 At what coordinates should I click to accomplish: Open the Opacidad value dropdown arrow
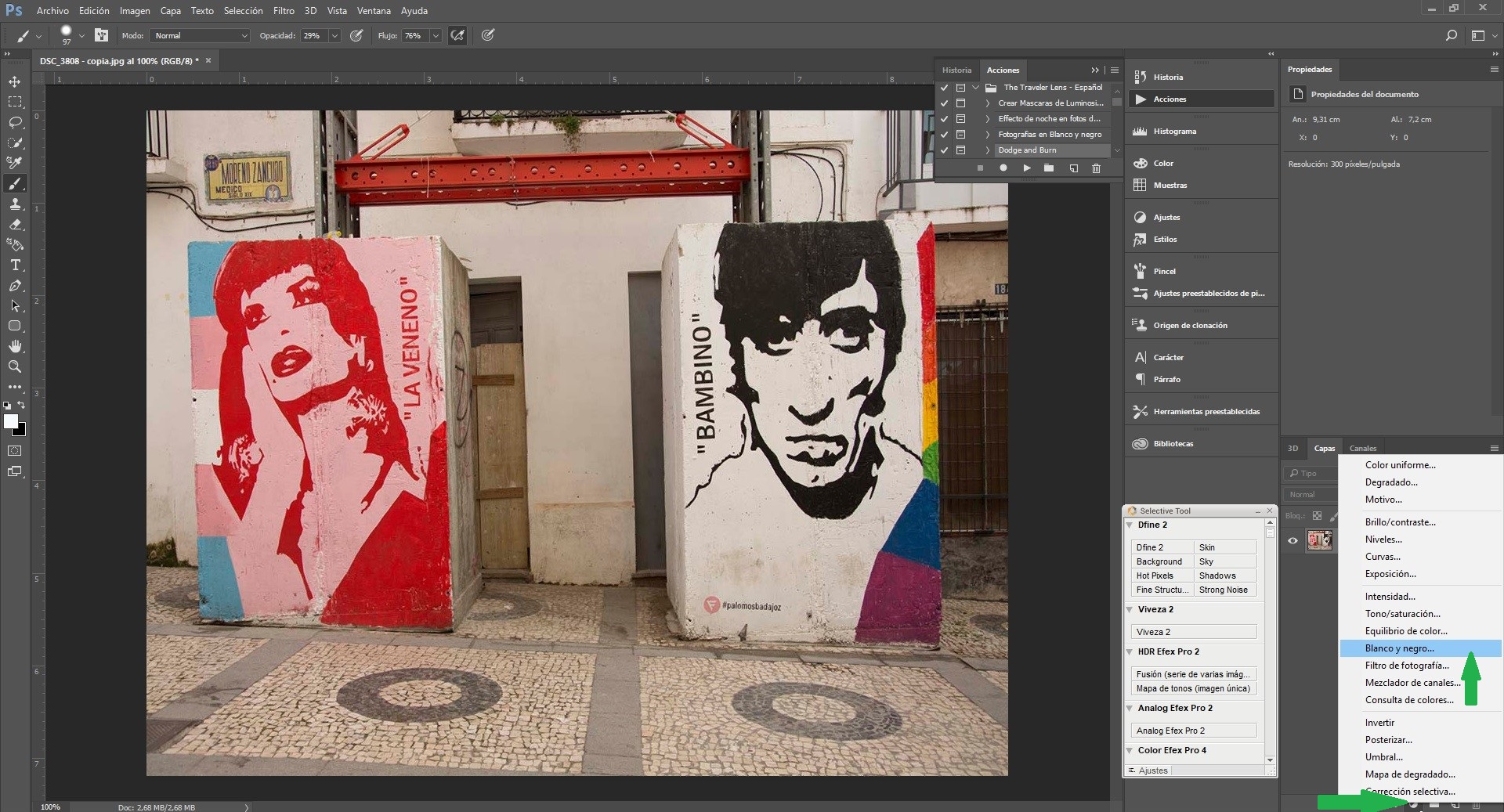pos(334,36)
